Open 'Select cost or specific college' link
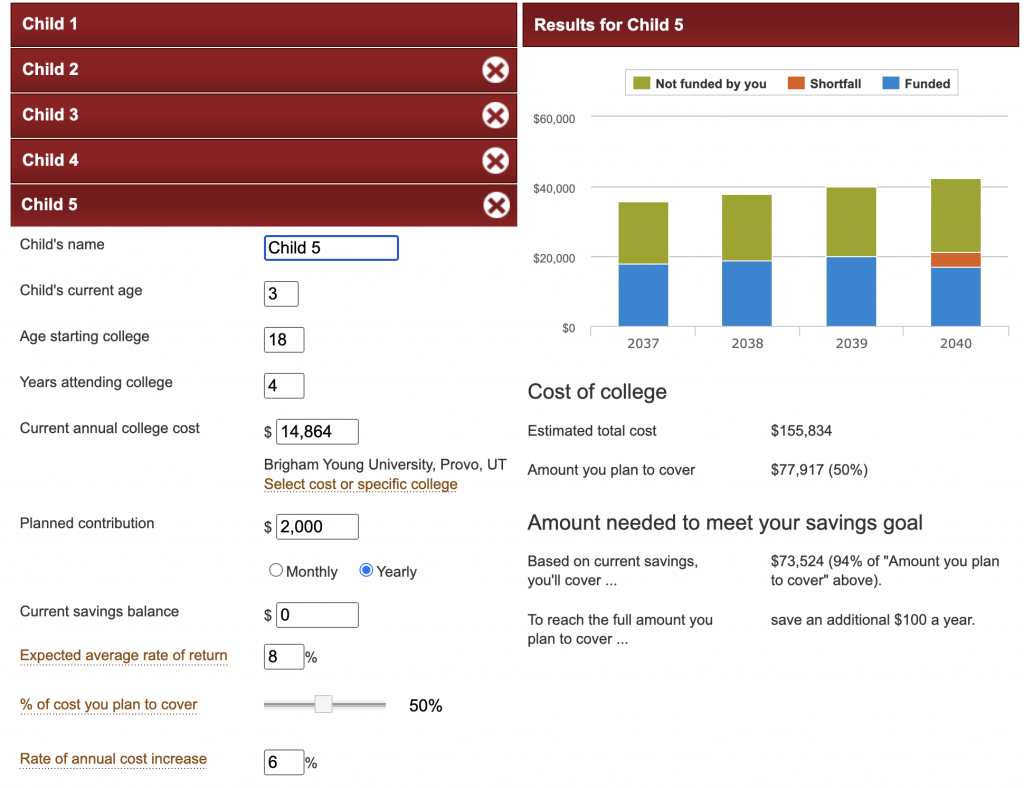Screen dimensions: 1024x788 click(x=360, y=484)
